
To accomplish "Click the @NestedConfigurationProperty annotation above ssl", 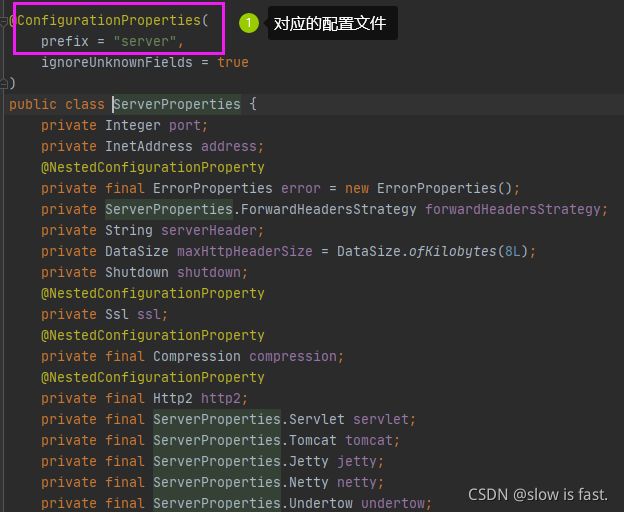I will (x=153, y=294).
